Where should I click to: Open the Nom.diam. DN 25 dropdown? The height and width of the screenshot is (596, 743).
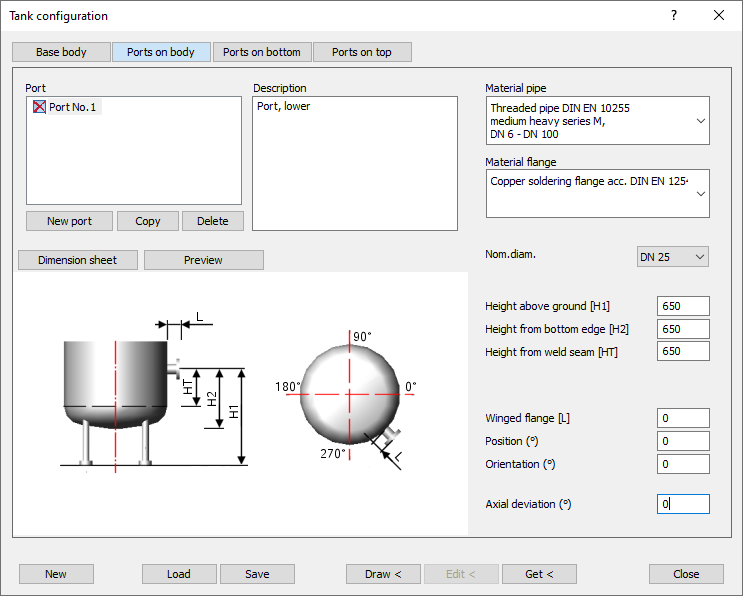[672, 257]
